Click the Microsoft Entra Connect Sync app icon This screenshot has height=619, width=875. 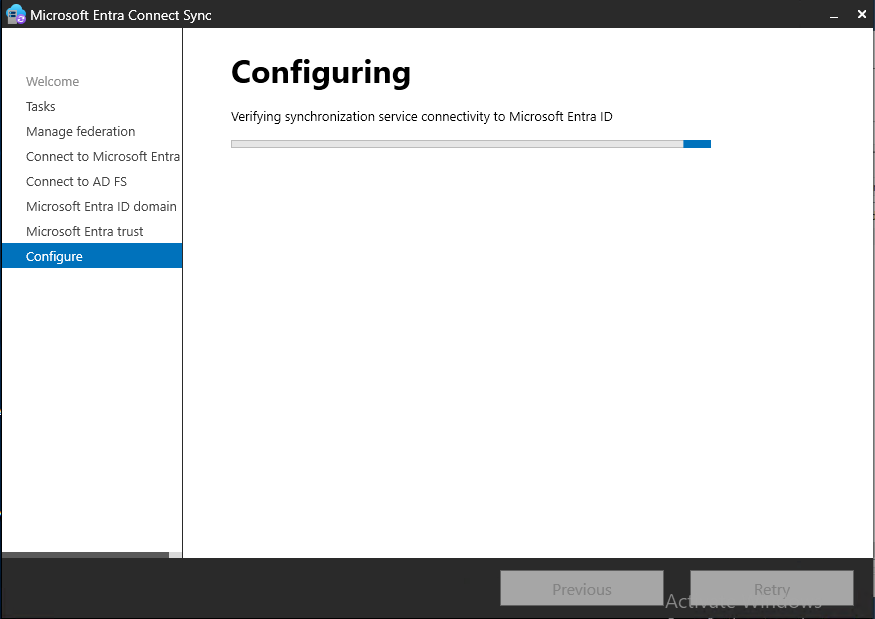[x=16, y=15]
